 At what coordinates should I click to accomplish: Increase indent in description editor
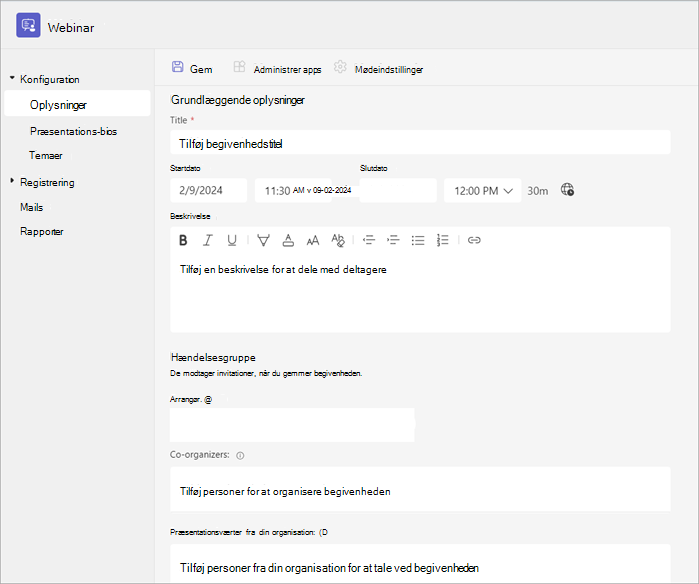tap(393, 240)
